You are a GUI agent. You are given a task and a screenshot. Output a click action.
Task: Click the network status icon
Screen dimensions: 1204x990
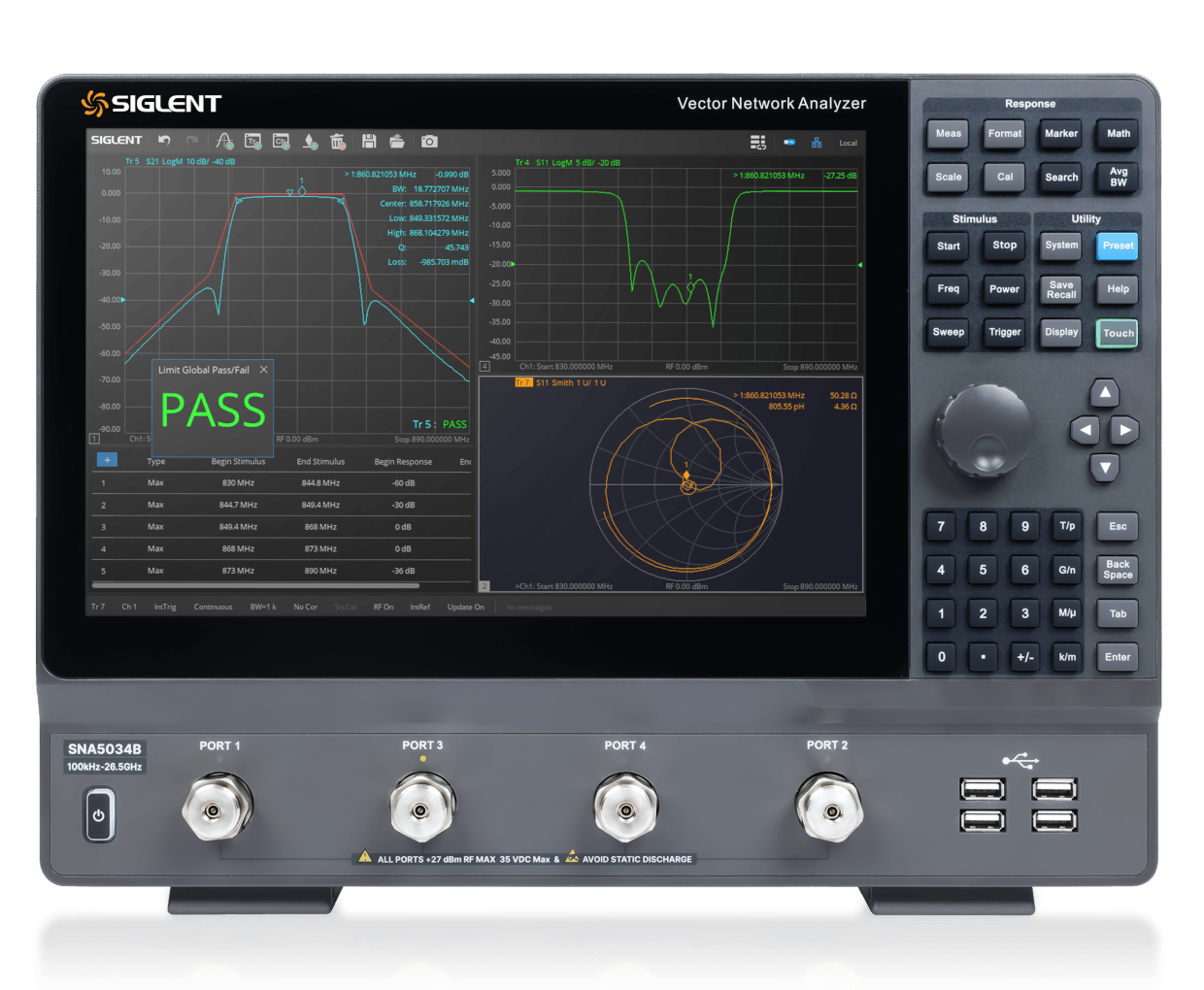point(817,143)
